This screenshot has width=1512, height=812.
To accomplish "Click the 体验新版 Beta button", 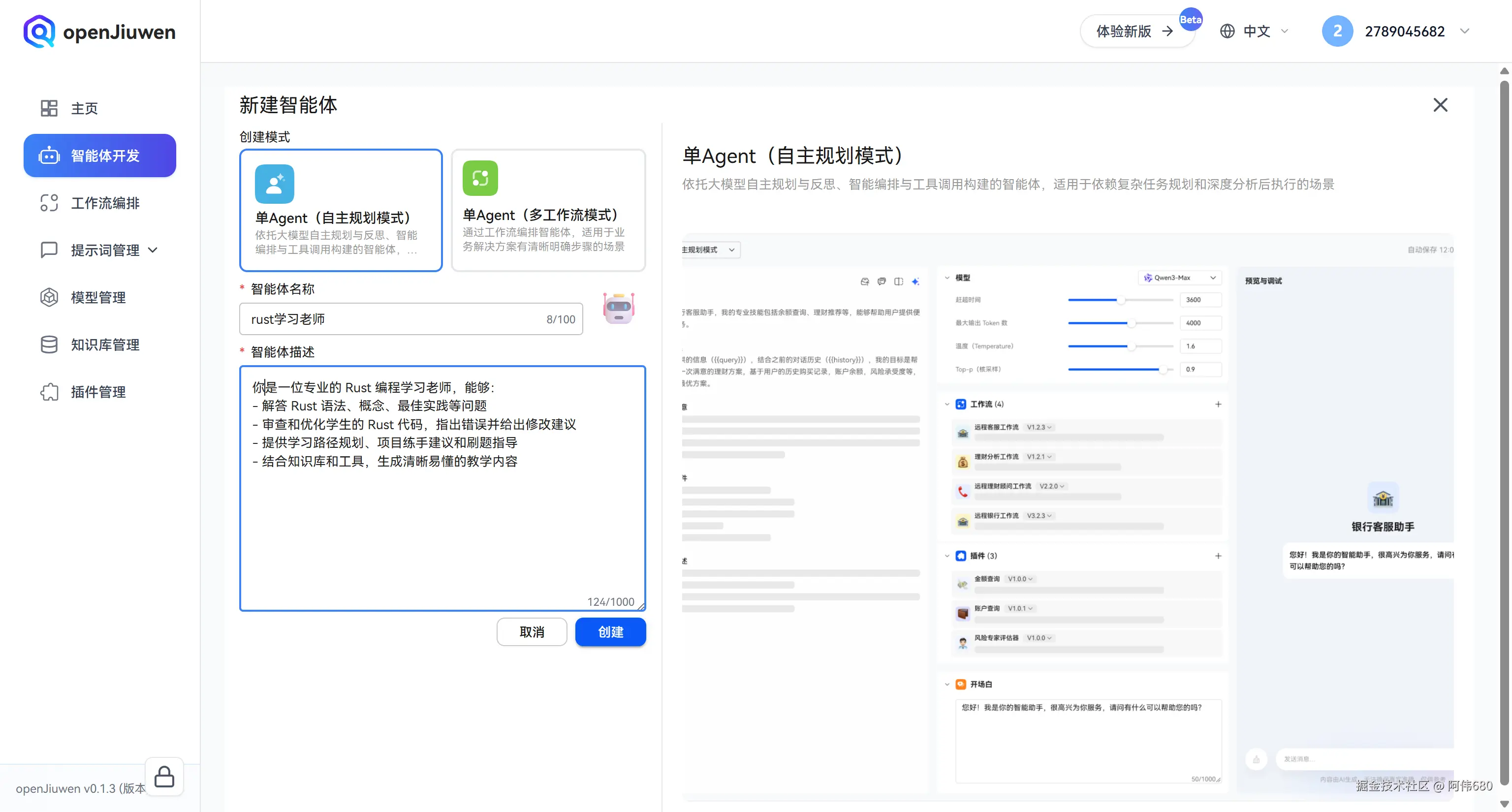I will pos(1134,31).
